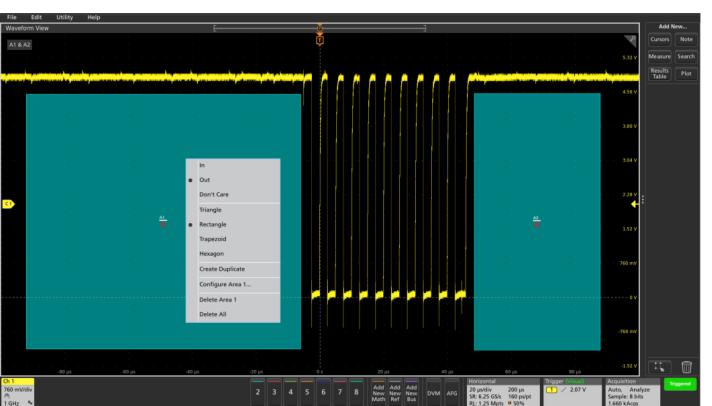Open the Ch 1 channel badge

(x=18, y=392)
